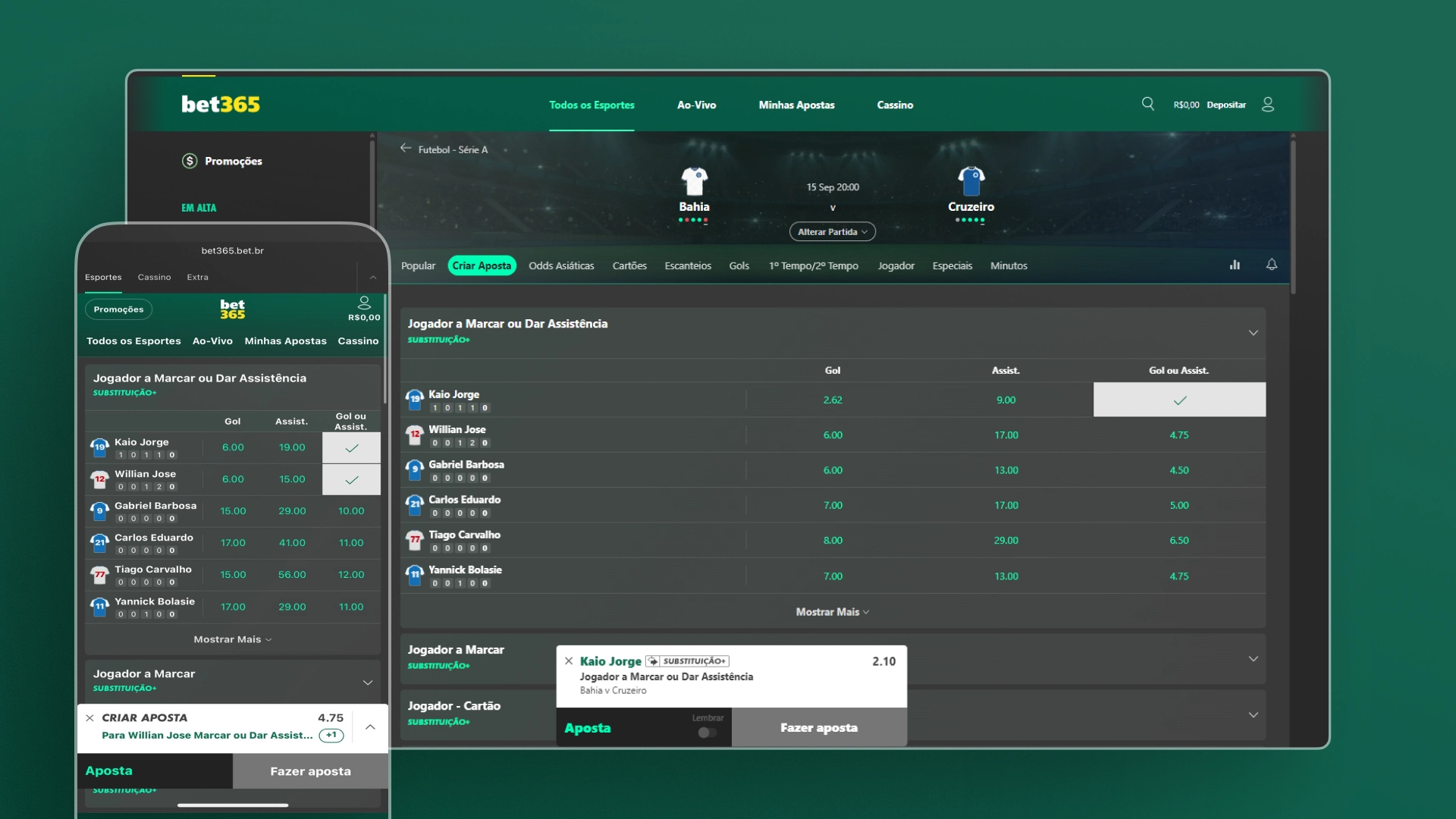1456x819 pixels.
Task: Collapse Jogador a Marcar ou Dar Assistência section
Action: click(x=1253, y=332)
